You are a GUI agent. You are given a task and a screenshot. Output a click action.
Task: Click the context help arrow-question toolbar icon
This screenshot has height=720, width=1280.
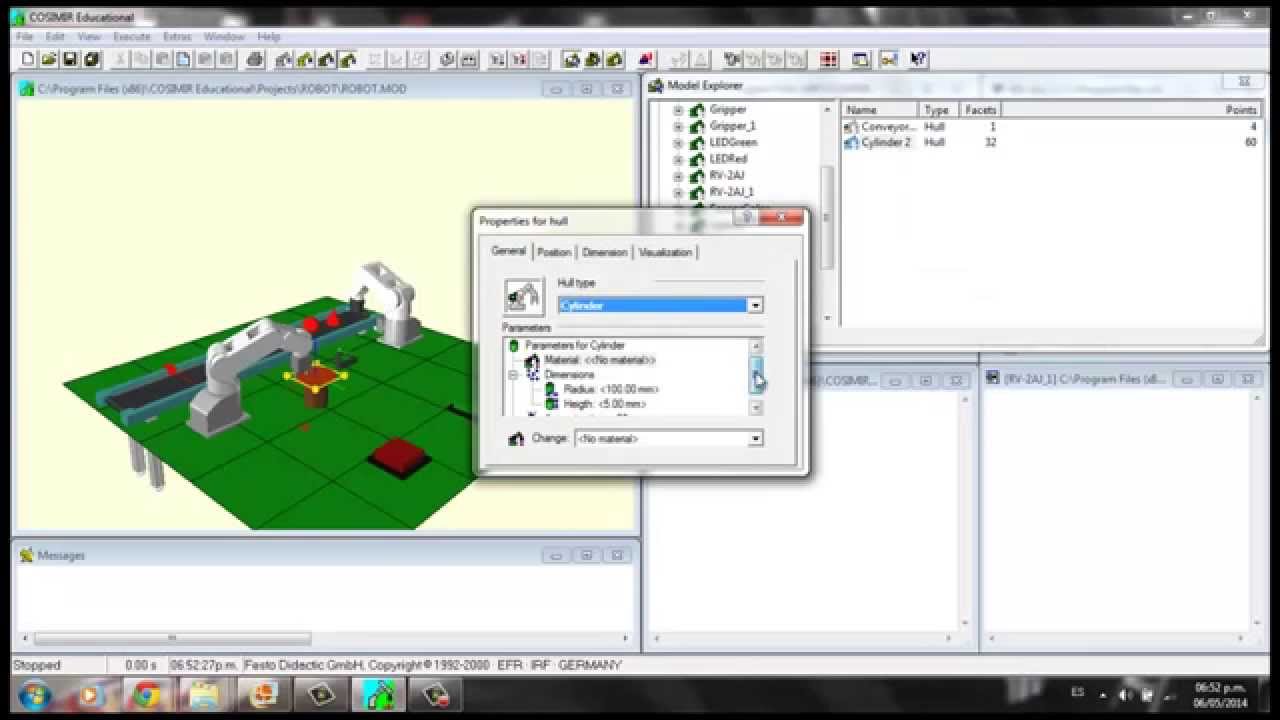[x=919, y=60]
